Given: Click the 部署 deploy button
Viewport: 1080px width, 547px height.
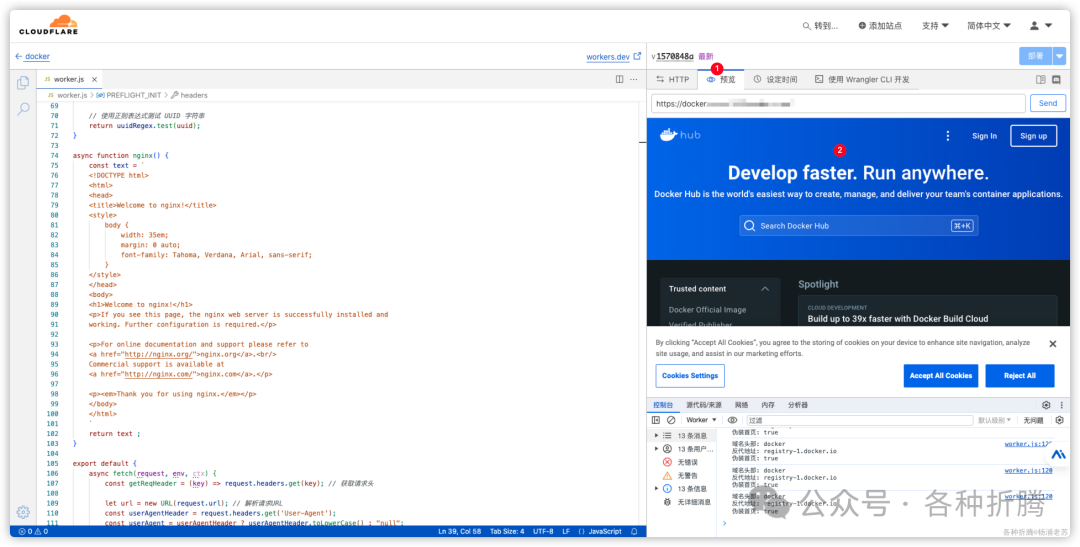Looking at the screenshot, I should point(1036,56).
